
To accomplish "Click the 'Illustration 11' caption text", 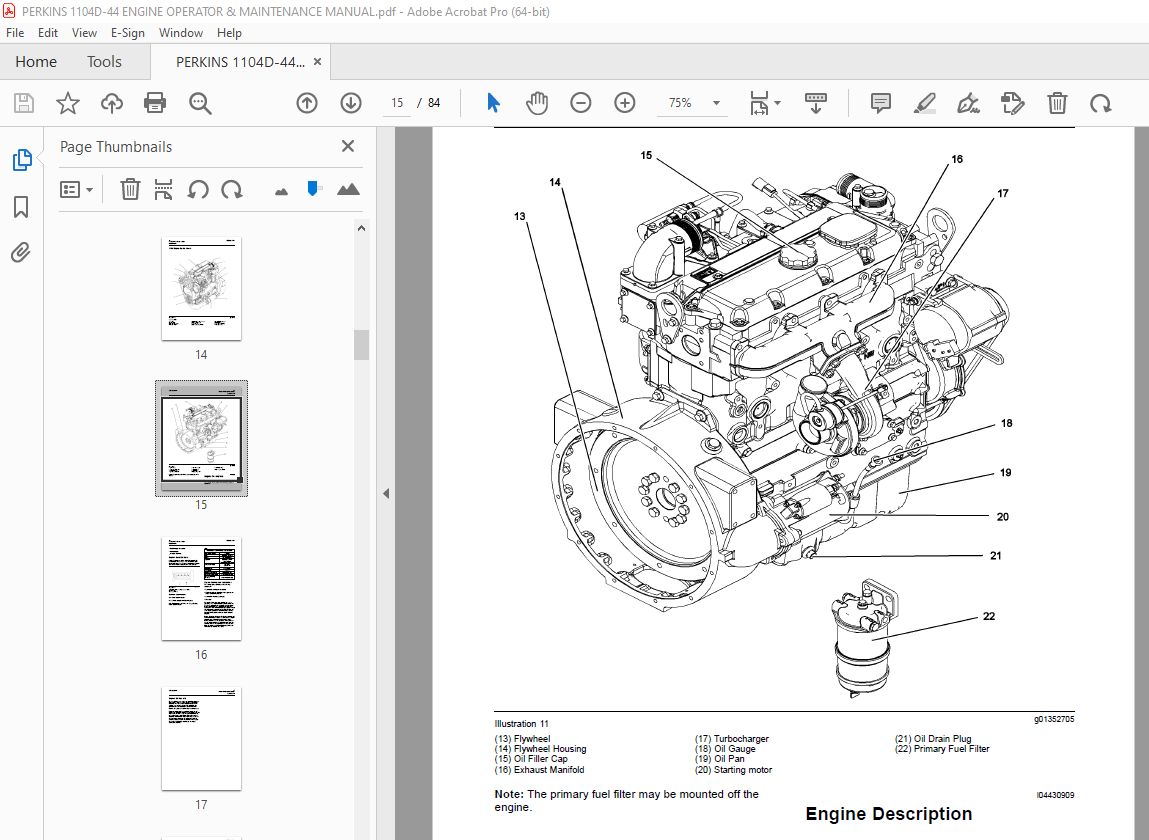I will tap(522, 723).
